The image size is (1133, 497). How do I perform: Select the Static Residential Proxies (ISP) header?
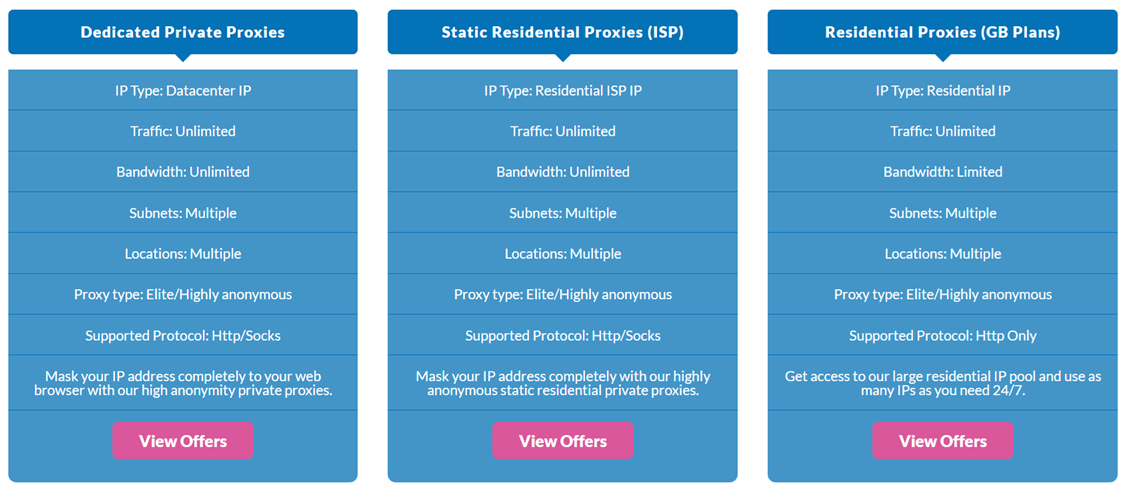pos(563,32)
